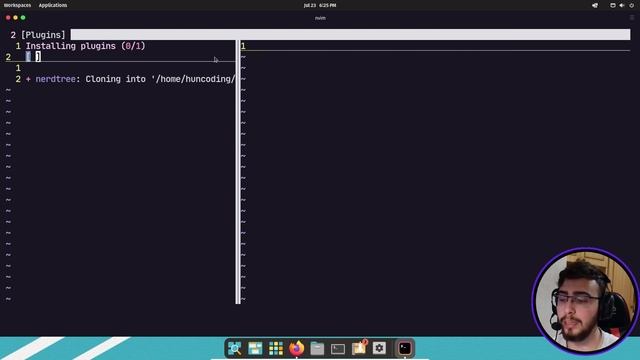Viewport: 640px width, 360px height.
Task: Open the Workspaces menu in top bar
Action: coord(17,5)
